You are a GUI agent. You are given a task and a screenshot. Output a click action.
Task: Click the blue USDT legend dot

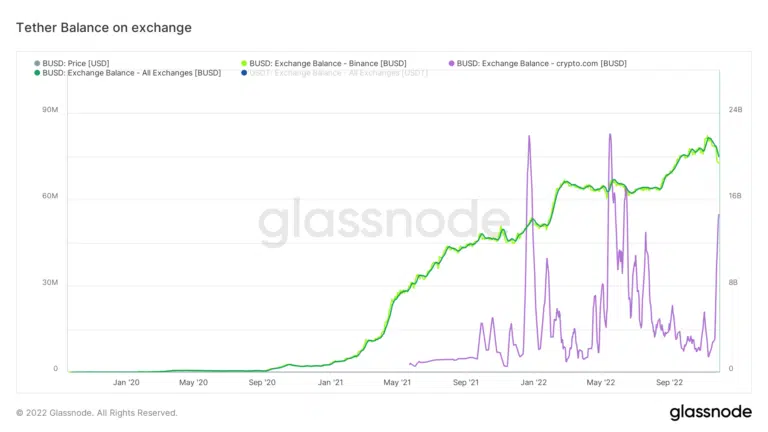[x=245, y=73]
